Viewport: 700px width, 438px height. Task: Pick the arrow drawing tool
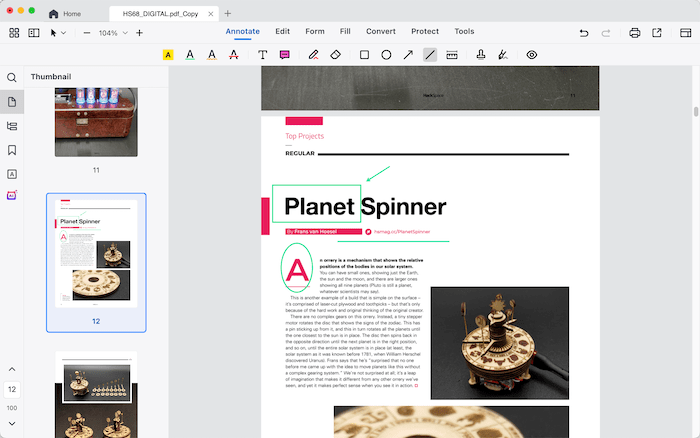tap(408, 55)
